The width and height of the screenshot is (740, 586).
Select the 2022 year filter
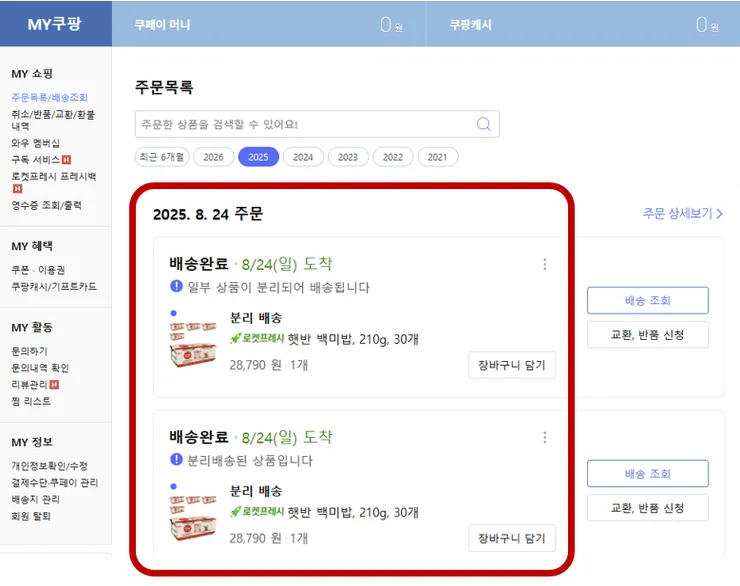393,157
